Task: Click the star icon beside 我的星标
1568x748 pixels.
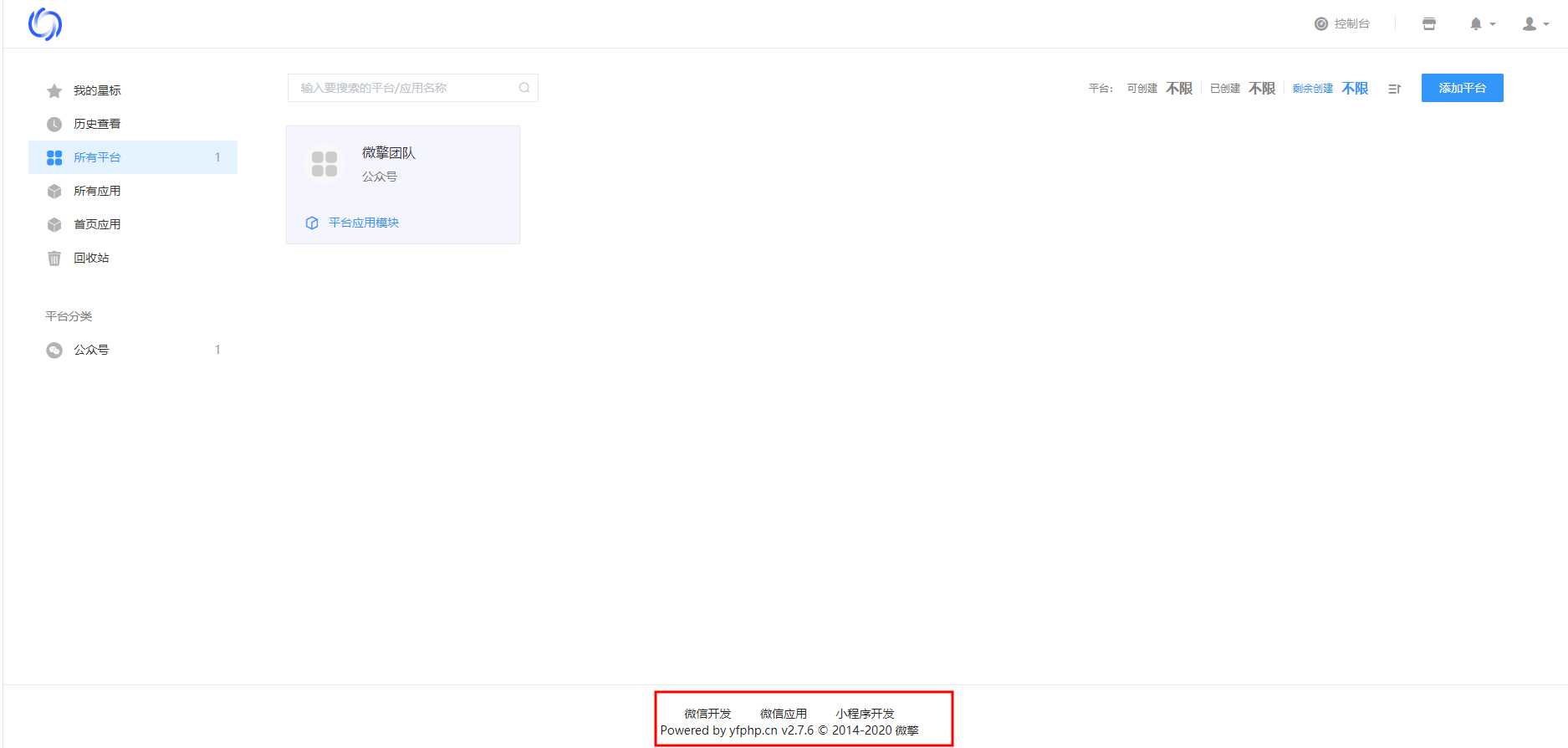Action: (54, 90)
